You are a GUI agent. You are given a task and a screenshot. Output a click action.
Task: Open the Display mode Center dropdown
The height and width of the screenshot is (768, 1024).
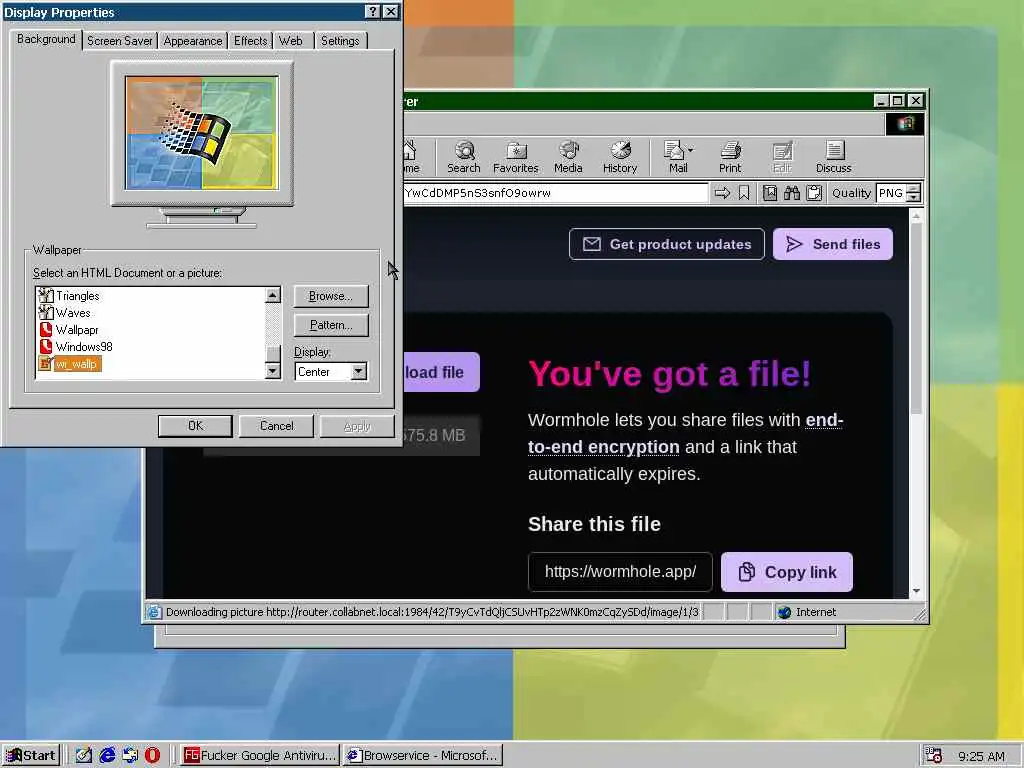[359, 372]
